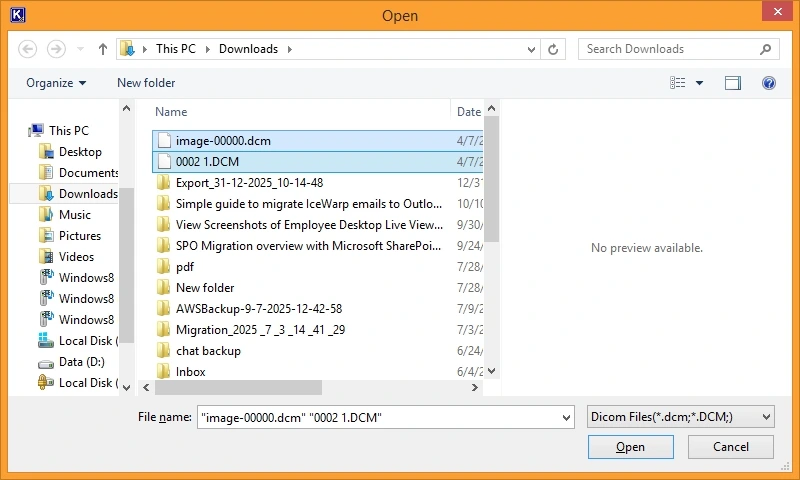Select the 'Simple guide to migrate IceWarp' folder
The height and width of the screenshot is (480, 800).
(309, 204)
